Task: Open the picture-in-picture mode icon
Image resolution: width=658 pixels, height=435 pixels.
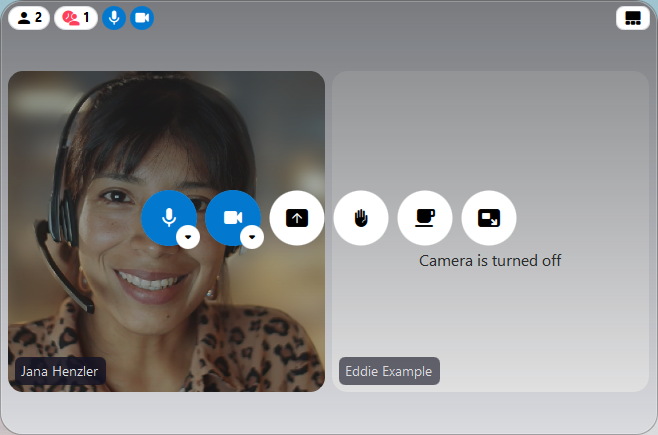Action: pyautogui.click(x=489, y=218)
